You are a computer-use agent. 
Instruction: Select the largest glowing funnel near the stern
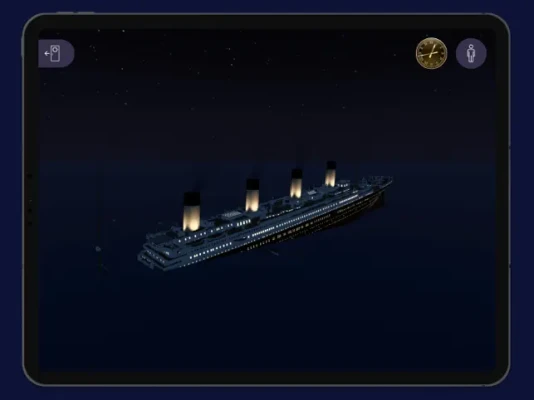pos(191,212)
